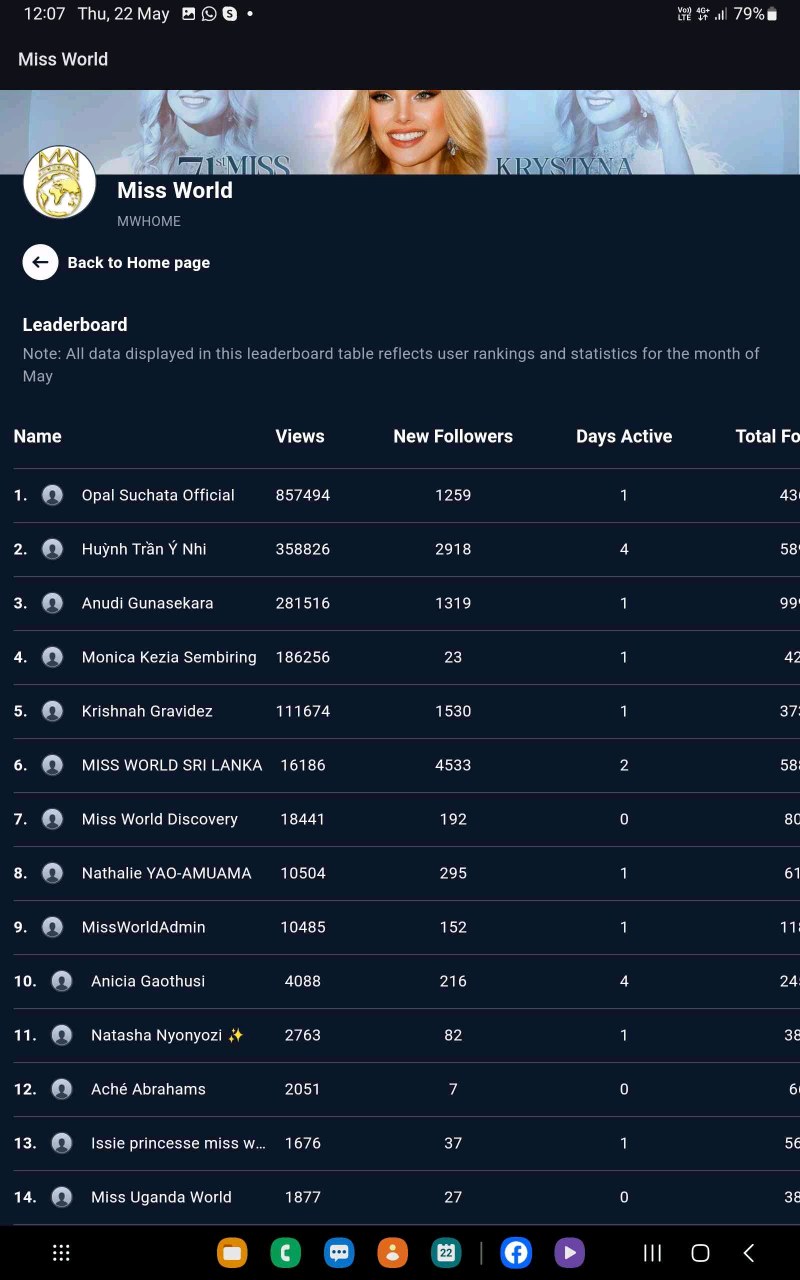The image size is (800, 1280).
Task: Tap the Android back navigation button
Action: coord(748,1253)
